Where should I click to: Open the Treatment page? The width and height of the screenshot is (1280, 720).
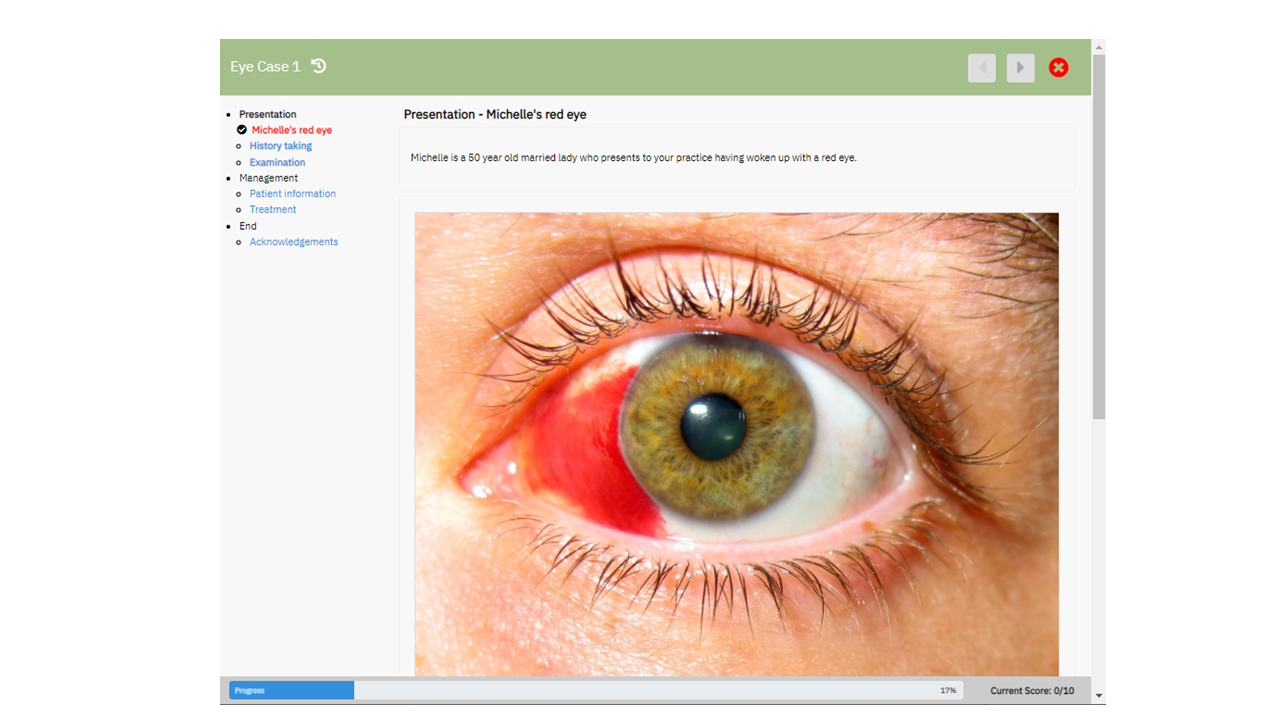point(272,210)
